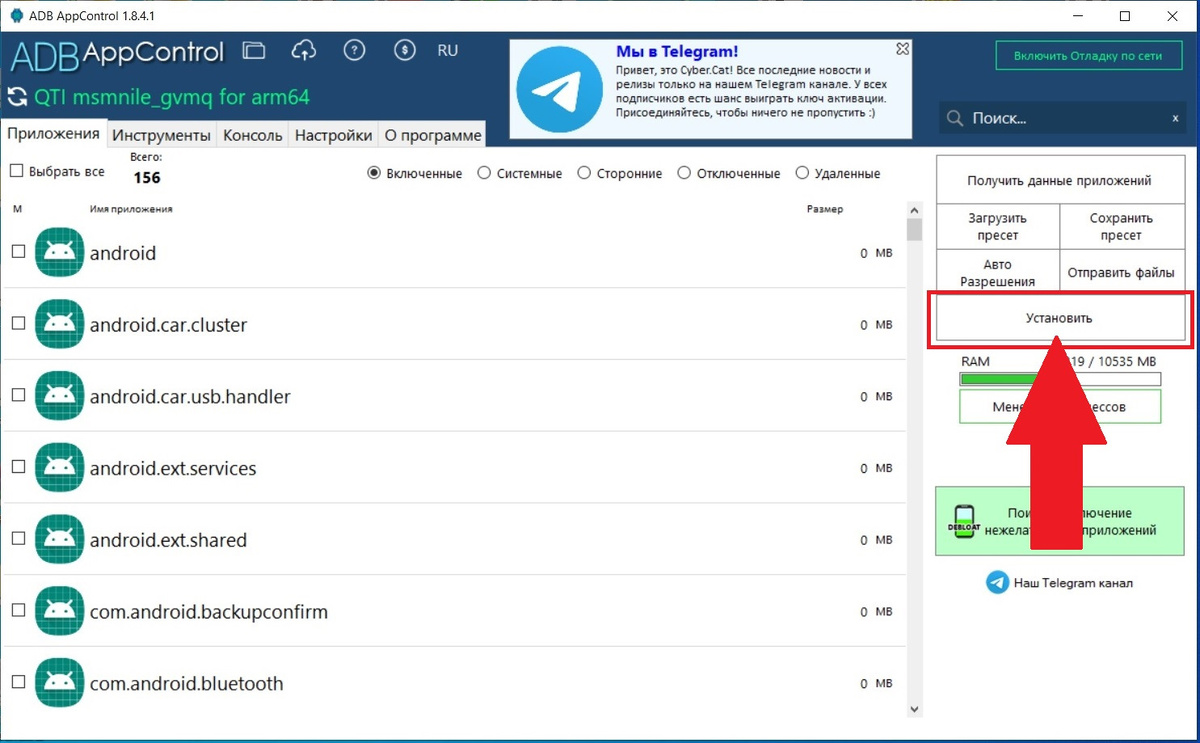Click 'Включить Отладку по сети' button
Screen dimensions: 1200x743
coord(1088,56)
